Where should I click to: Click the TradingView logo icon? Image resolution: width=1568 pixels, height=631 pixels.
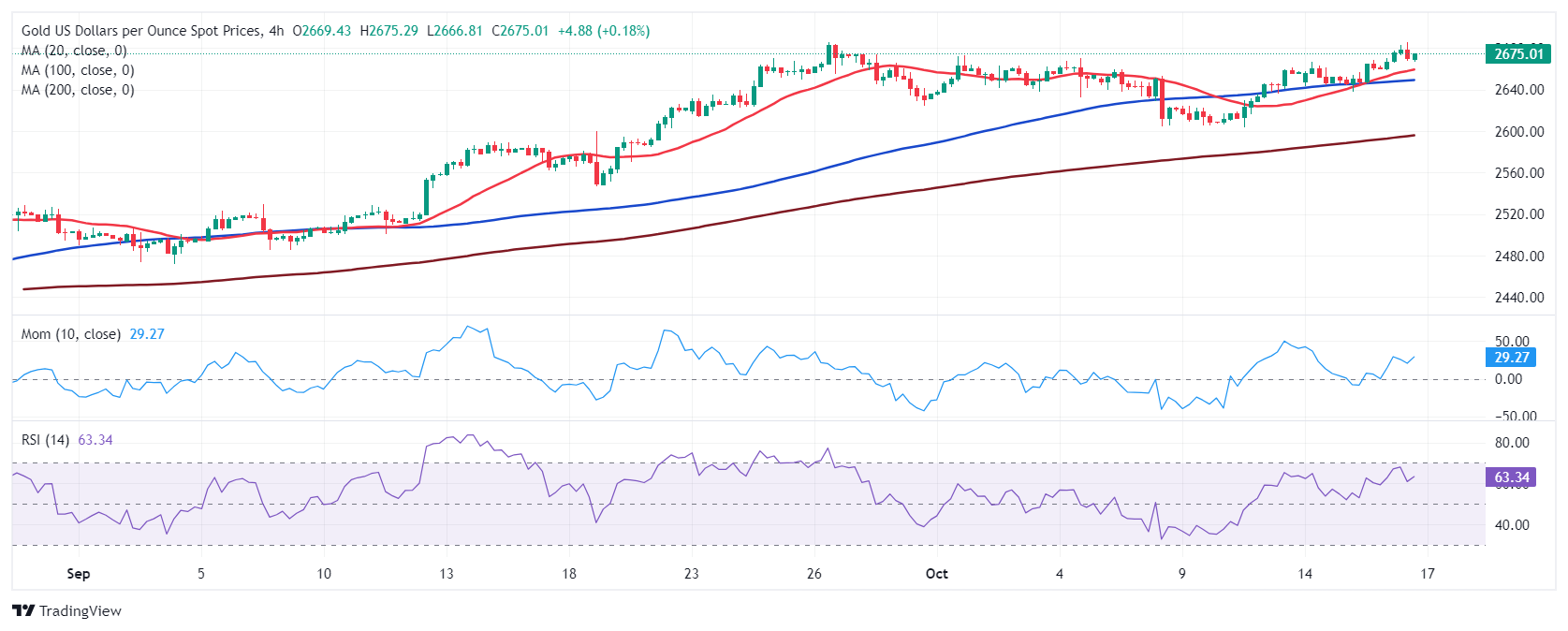(x=23, y=610)
